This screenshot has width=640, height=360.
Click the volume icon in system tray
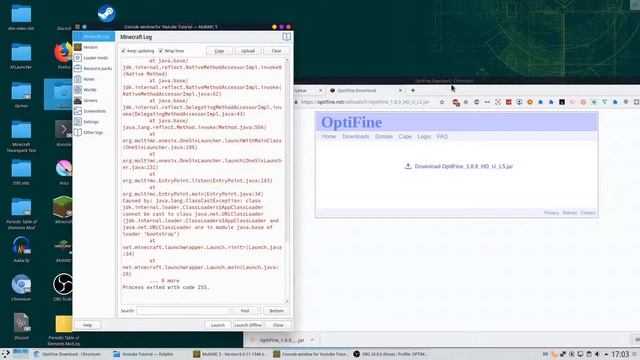597,354
